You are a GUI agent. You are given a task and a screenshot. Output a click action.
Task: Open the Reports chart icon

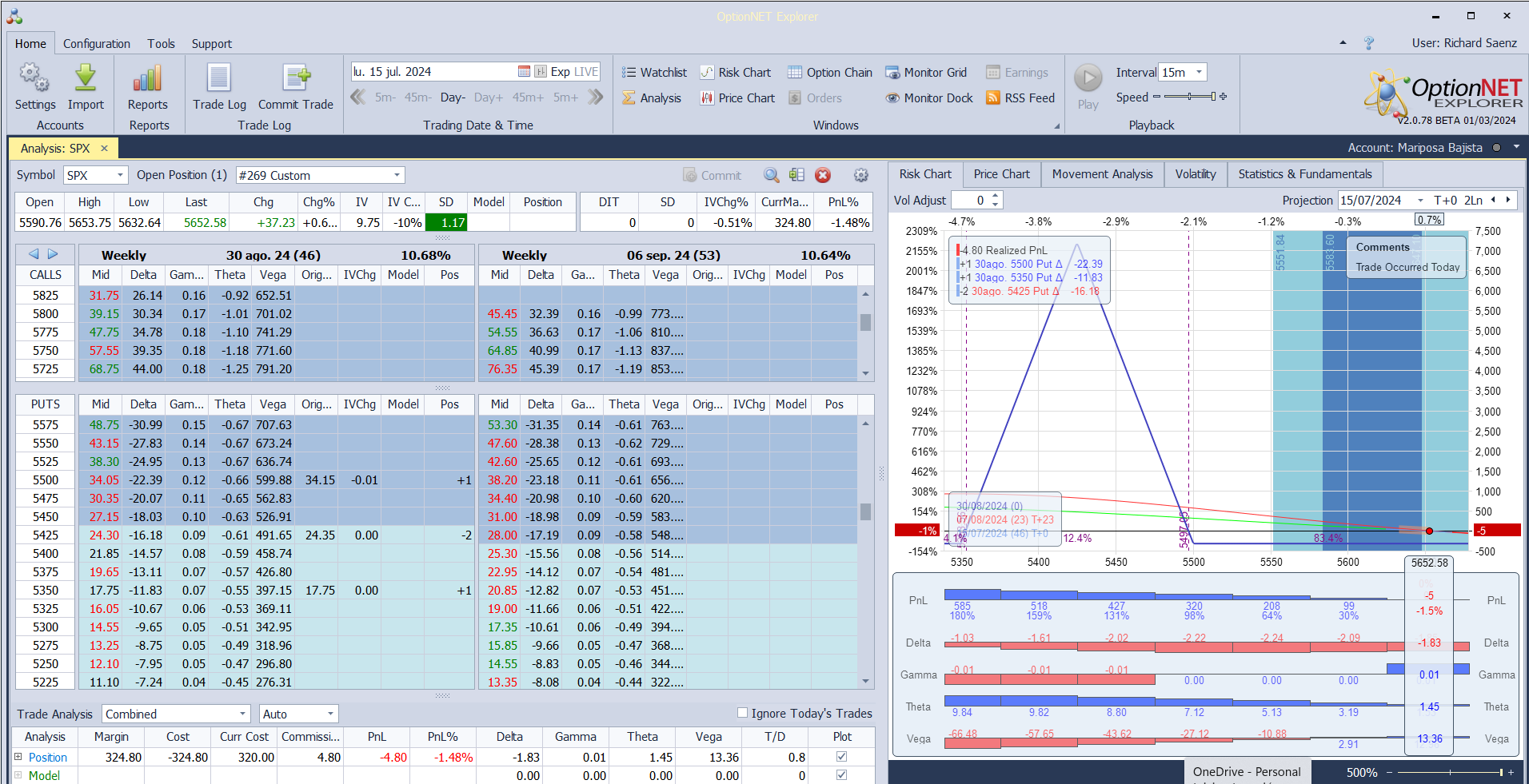pyautogui.click(x=147, y=78)
